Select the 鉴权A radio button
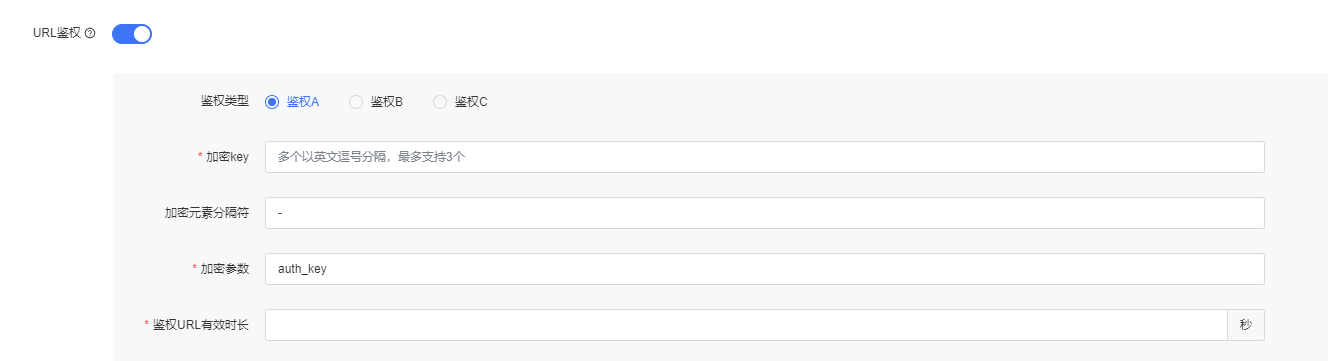Screen dimensions: 1328x361 pos(272,101)
